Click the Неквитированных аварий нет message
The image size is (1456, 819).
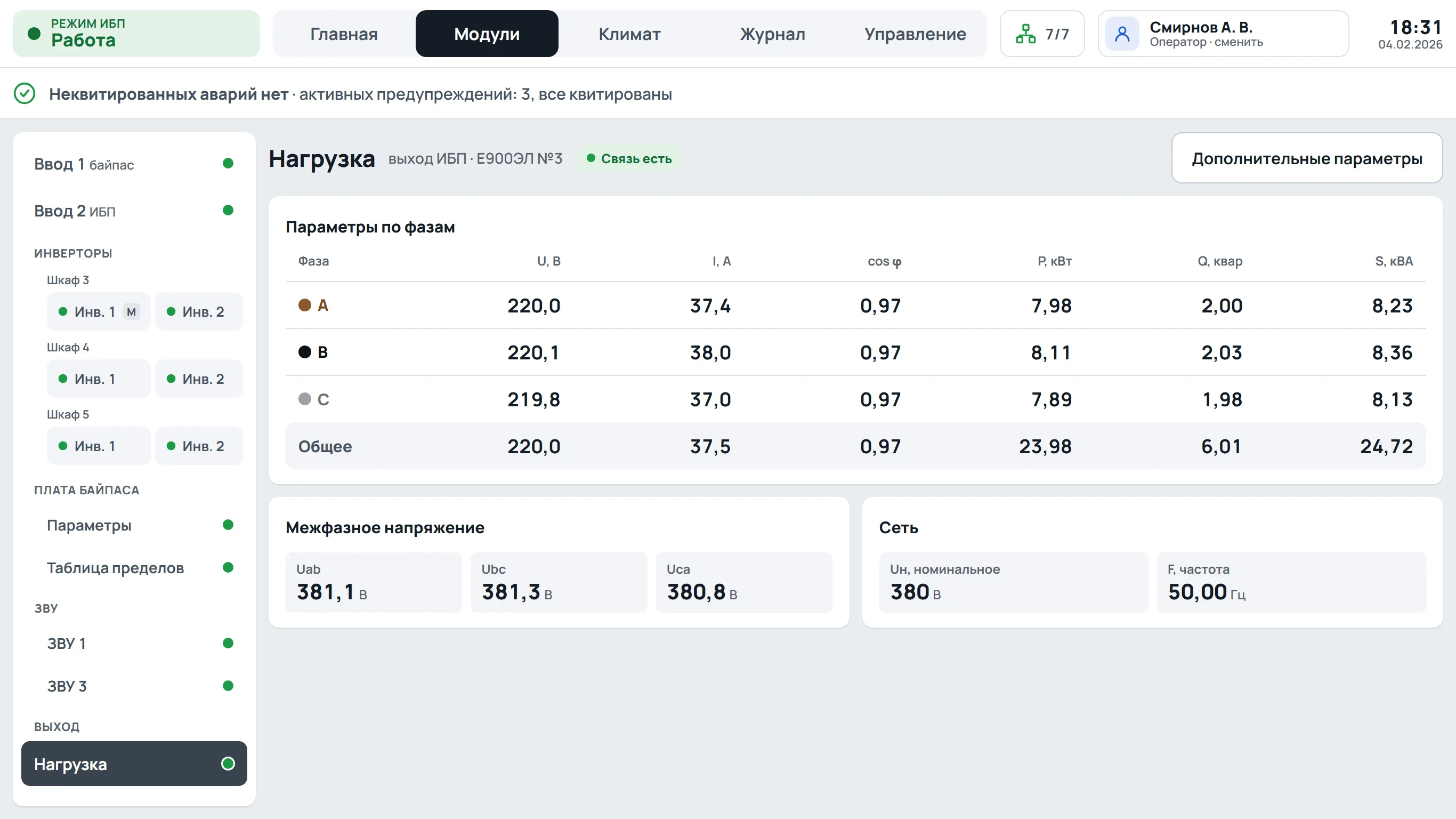pos(168,94)
